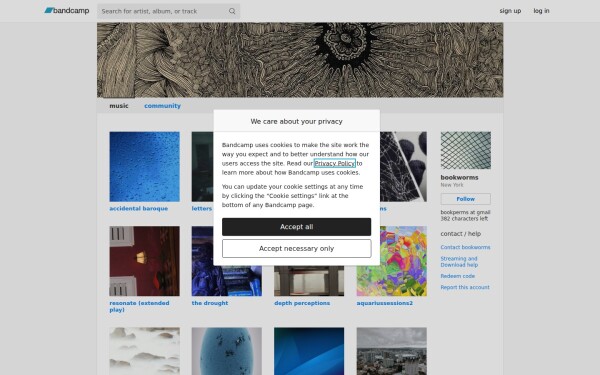Focus the artist, album, or track search field

click(168, 11)
